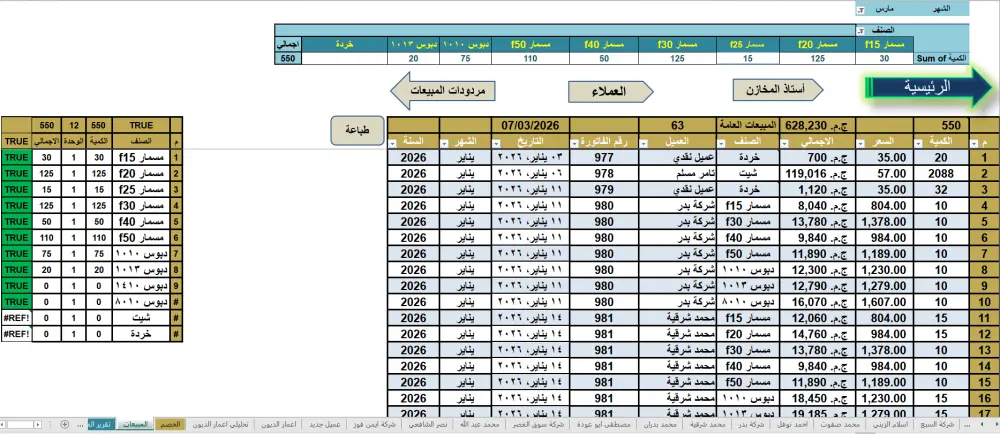Select the date cell 07/03/2026
The width and height of the screenshot is (1000, 434).
pos(530,125)
